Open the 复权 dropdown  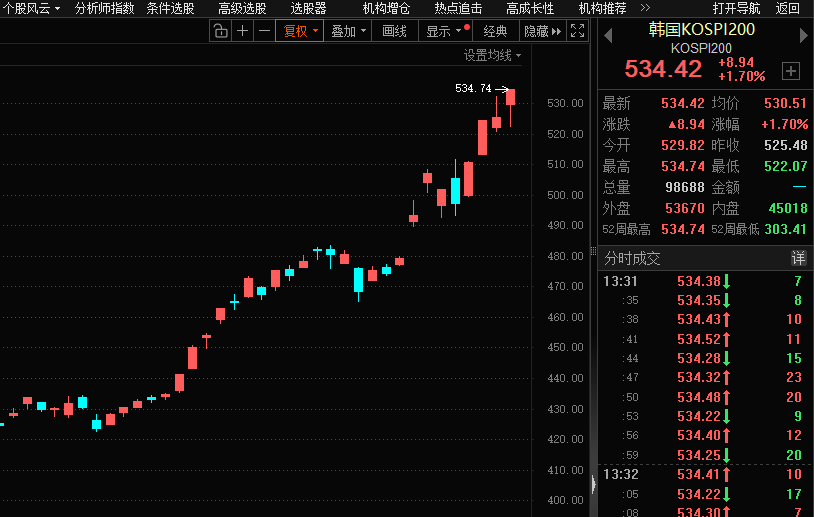tap(300, 31)
